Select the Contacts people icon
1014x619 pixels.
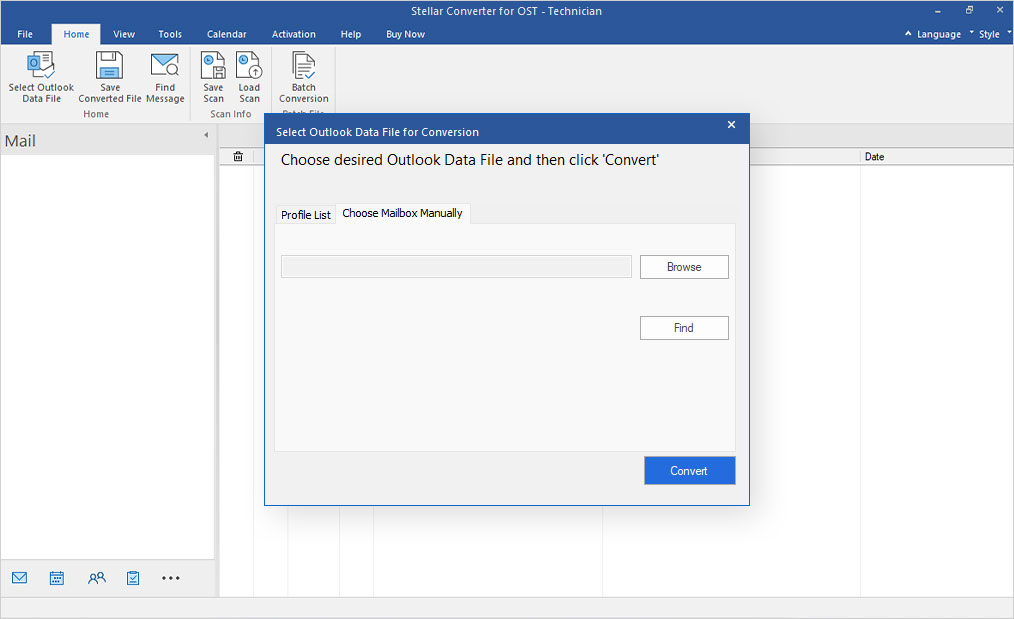96,578
